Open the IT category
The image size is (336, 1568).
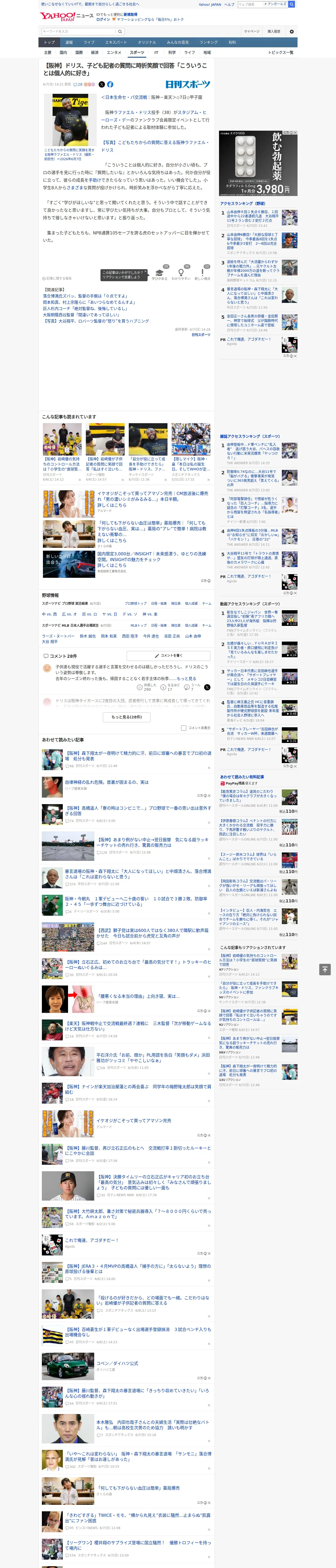point(156,52)
